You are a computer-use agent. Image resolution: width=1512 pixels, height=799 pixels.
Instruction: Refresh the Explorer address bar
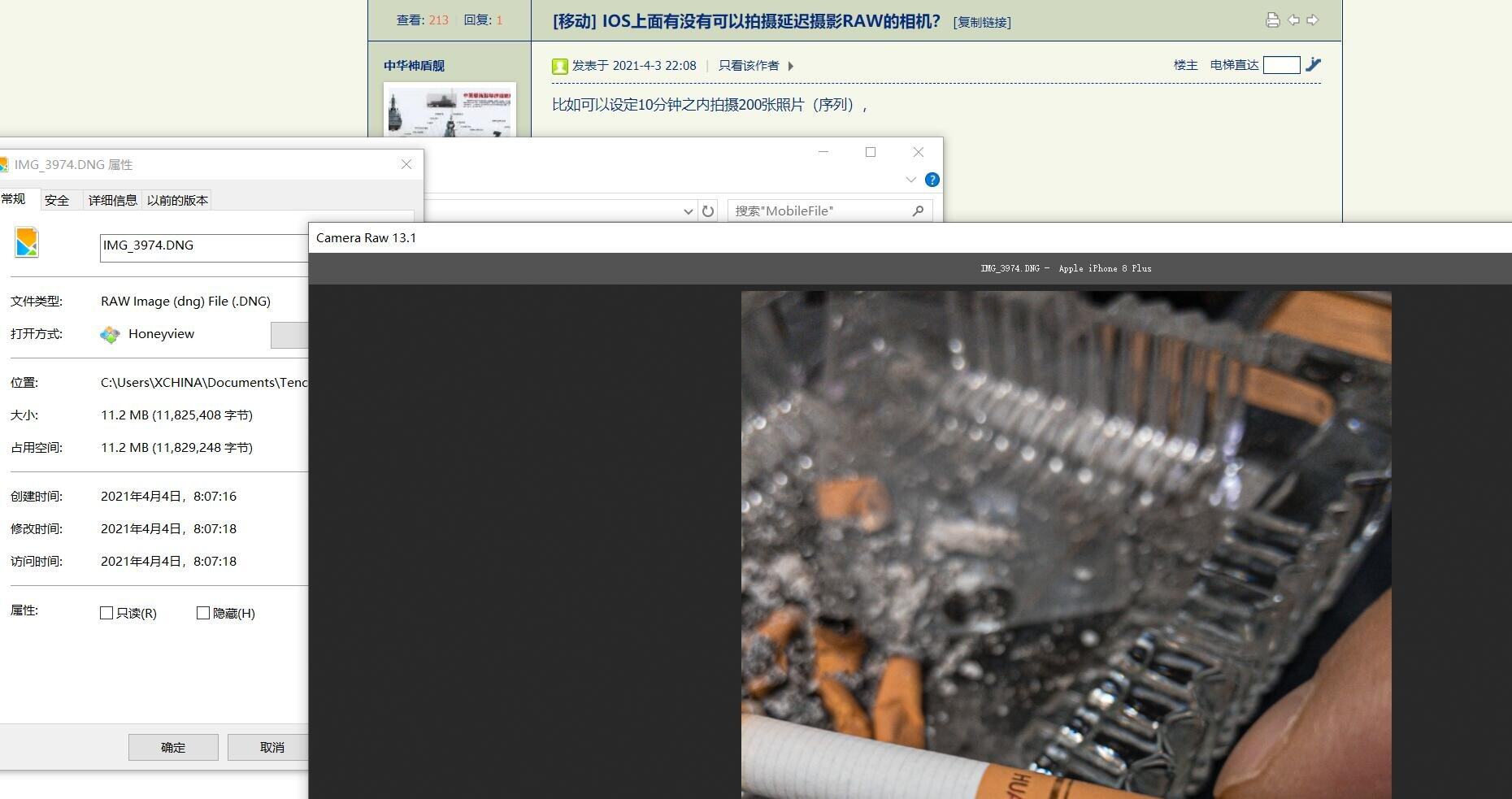tap(708, 211)
